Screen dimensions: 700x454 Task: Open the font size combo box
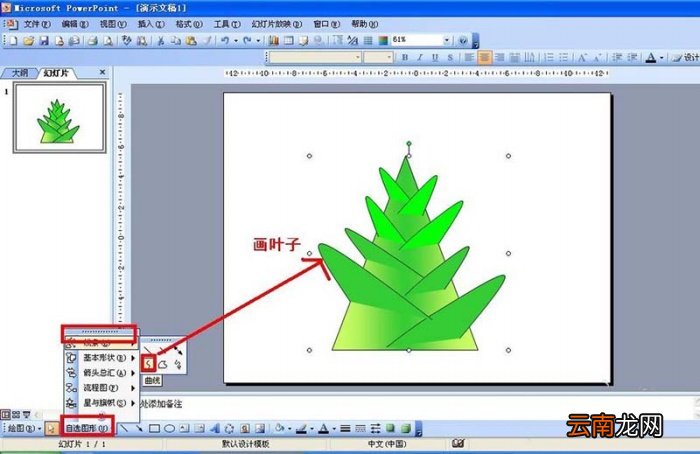point(378,57)
